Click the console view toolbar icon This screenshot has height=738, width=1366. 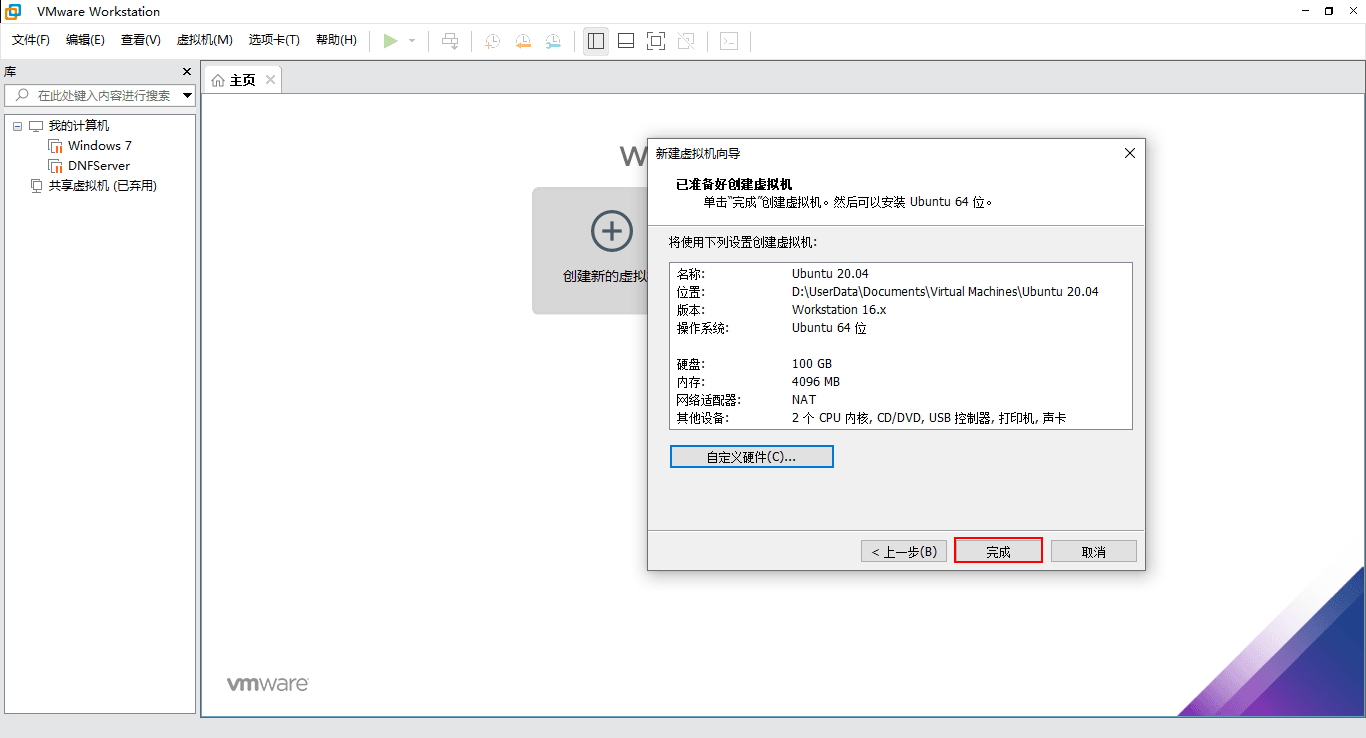coord(730,41)
